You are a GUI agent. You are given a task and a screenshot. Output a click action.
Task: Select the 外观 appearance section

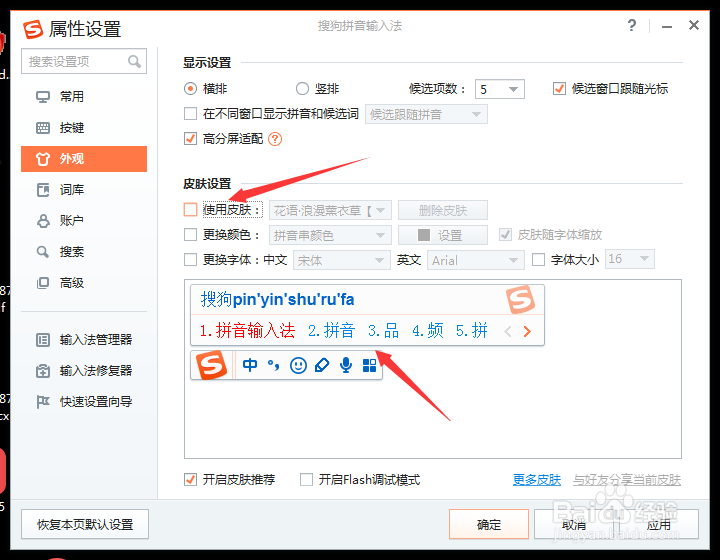point(84,159)
